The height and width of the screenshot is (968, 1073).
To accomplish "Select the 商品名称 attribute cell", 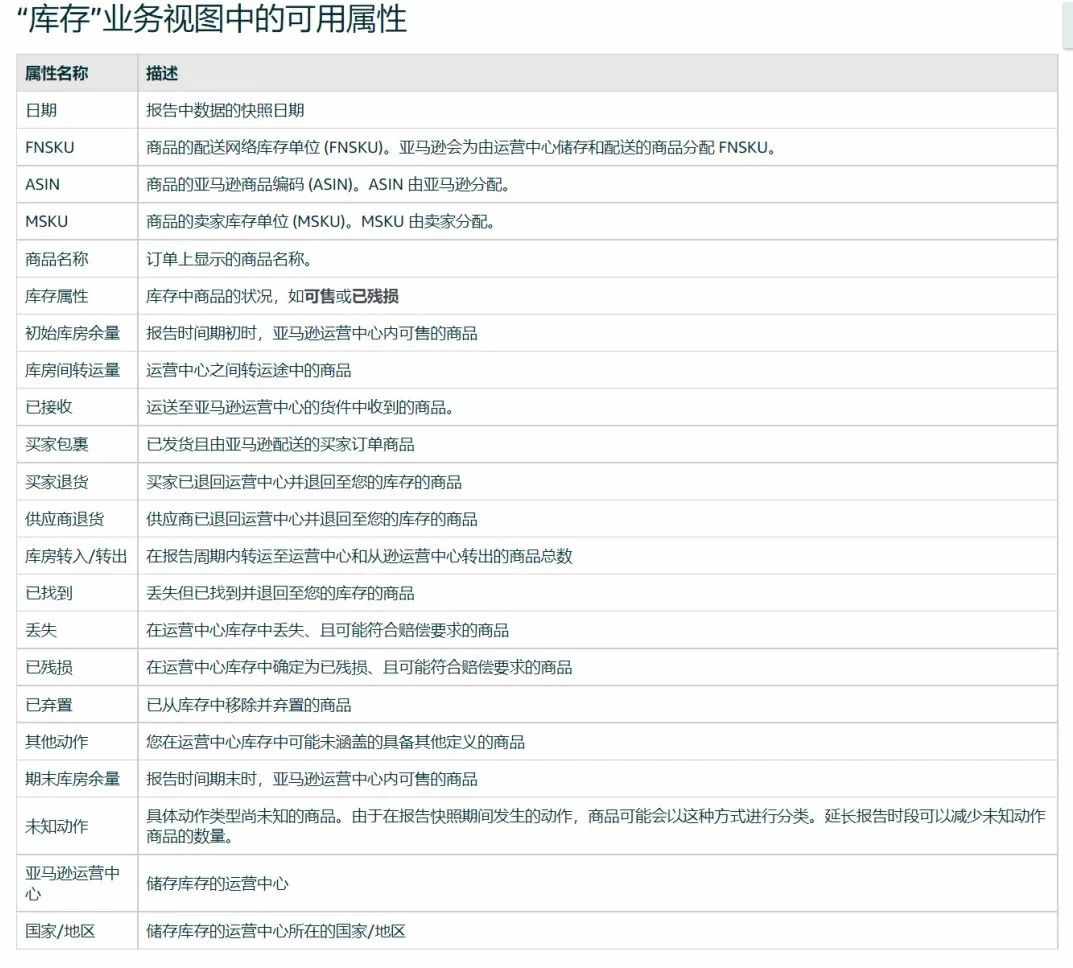I will click(77, 259).
